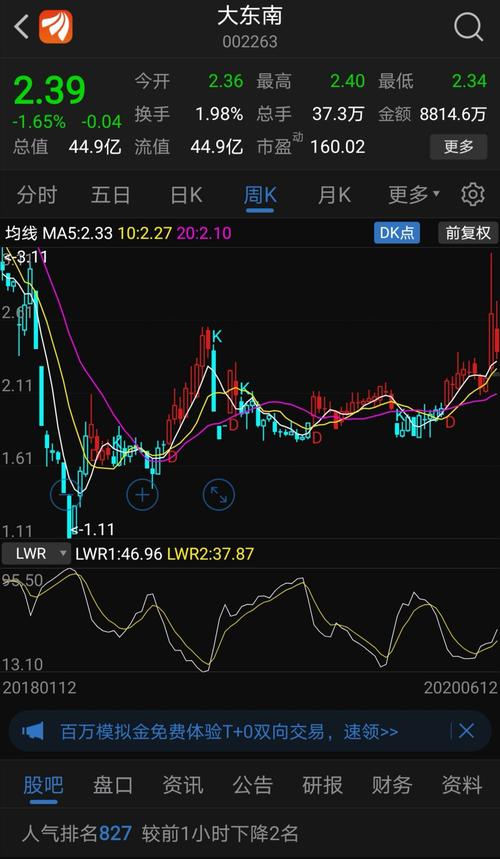Close the simulated trading banner
500x859 pixels.
[x=466, y=730]
